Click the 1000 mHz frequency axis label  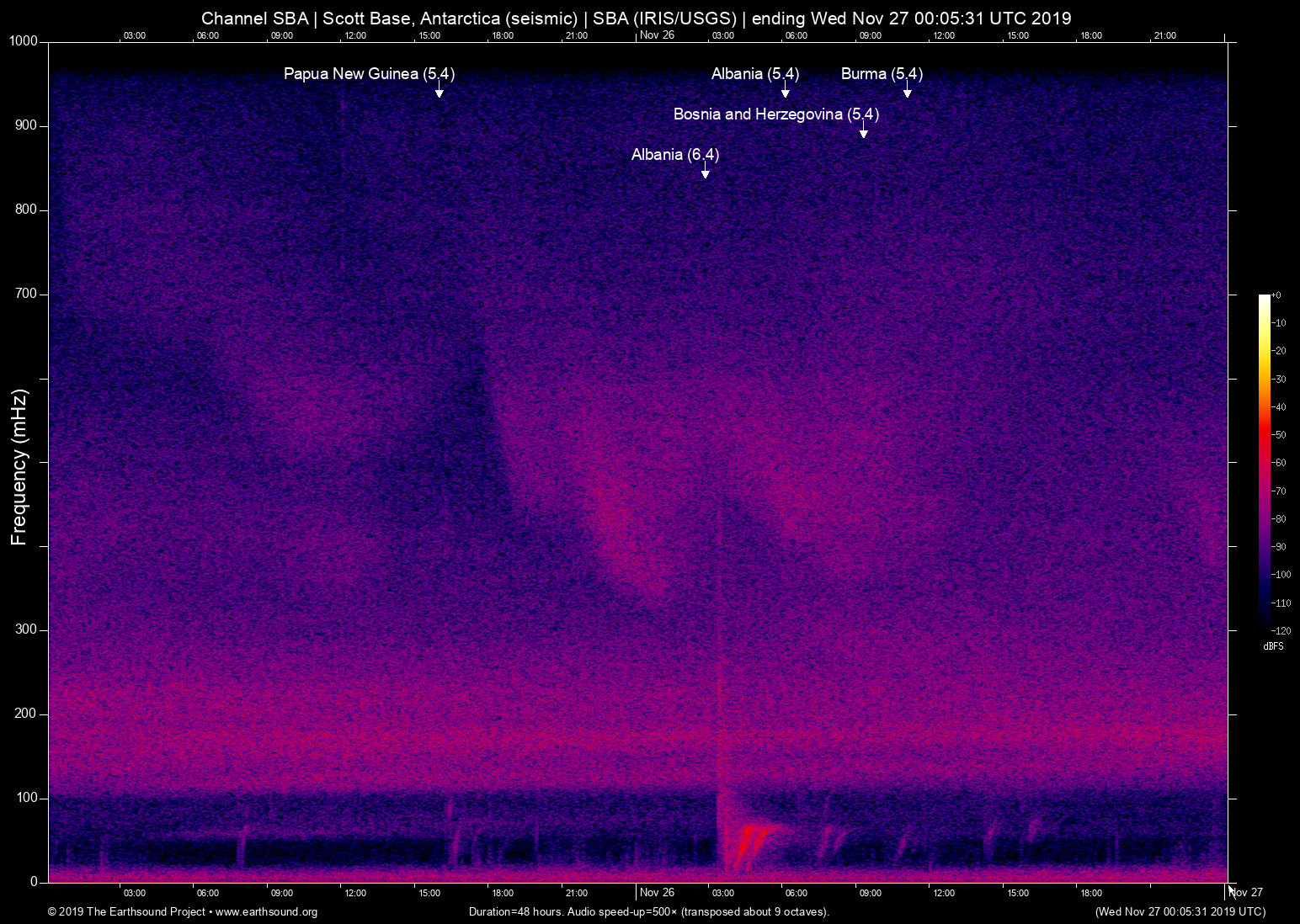(24, 41)
